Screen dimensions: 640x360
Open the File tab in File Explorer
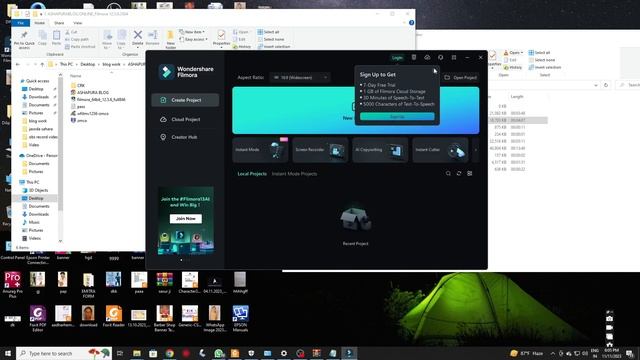20,23
